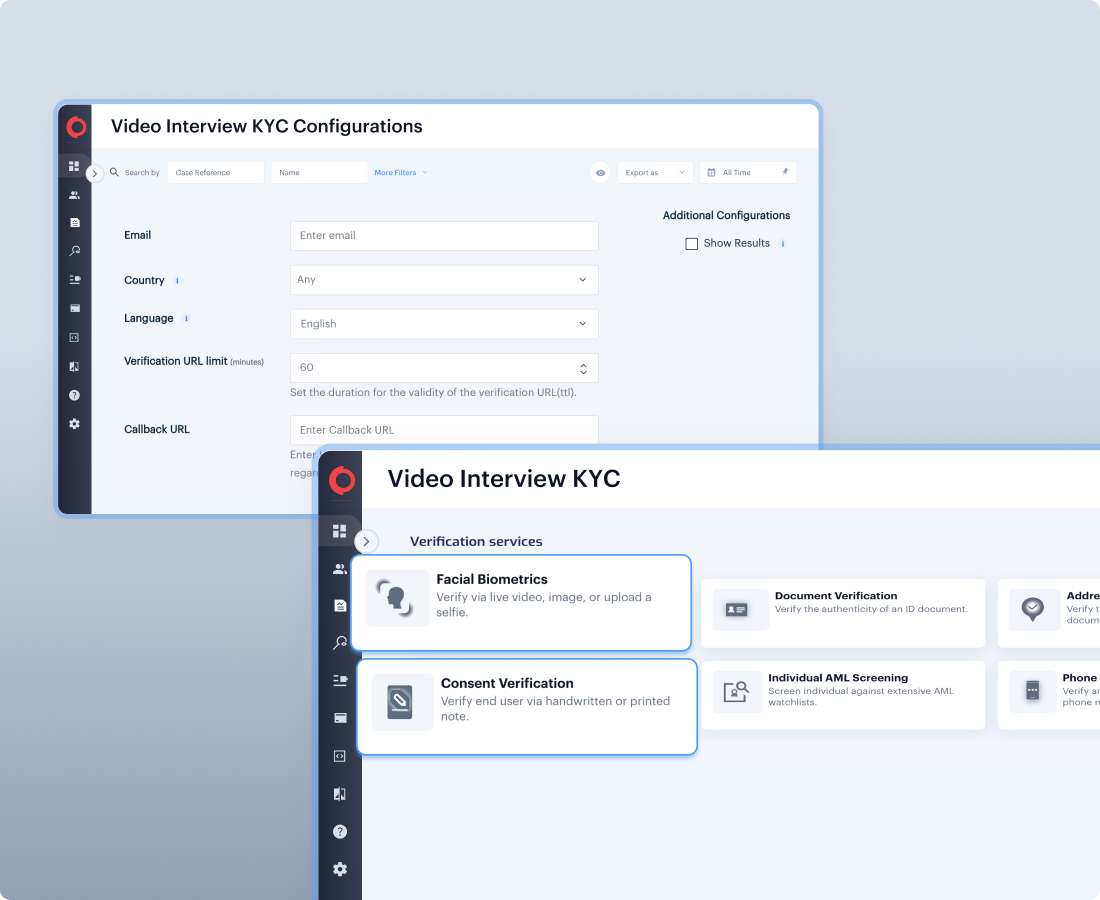Click the Document Verification ID card icon
Screen dimensions: 1100x900
pos(740,609)
